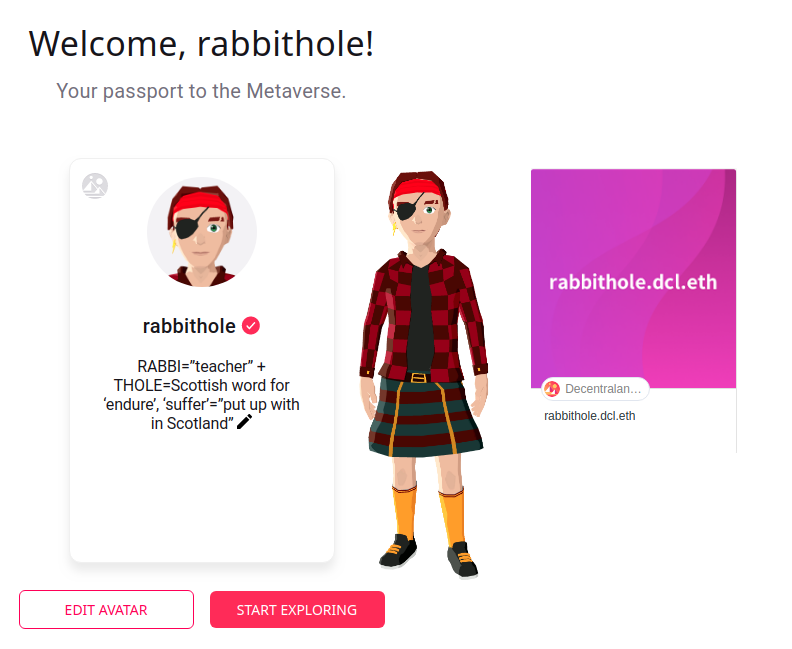Click the full-body 3D avatar figure
The height and width of the screenshot is (649, 792).
(423, 375)
